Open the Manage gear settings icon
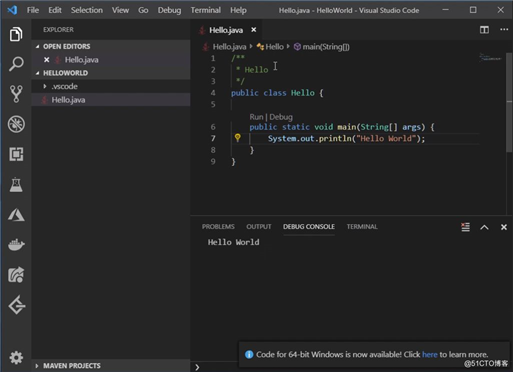This screenshot has height=372, width=513. pos(16,358)
